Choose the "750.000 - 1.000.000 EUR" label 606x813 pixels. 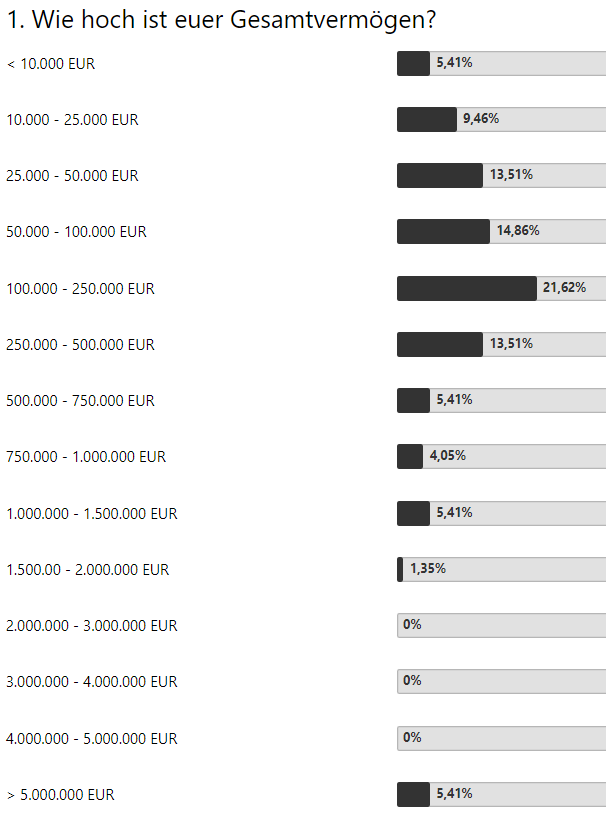coord(86,457)
